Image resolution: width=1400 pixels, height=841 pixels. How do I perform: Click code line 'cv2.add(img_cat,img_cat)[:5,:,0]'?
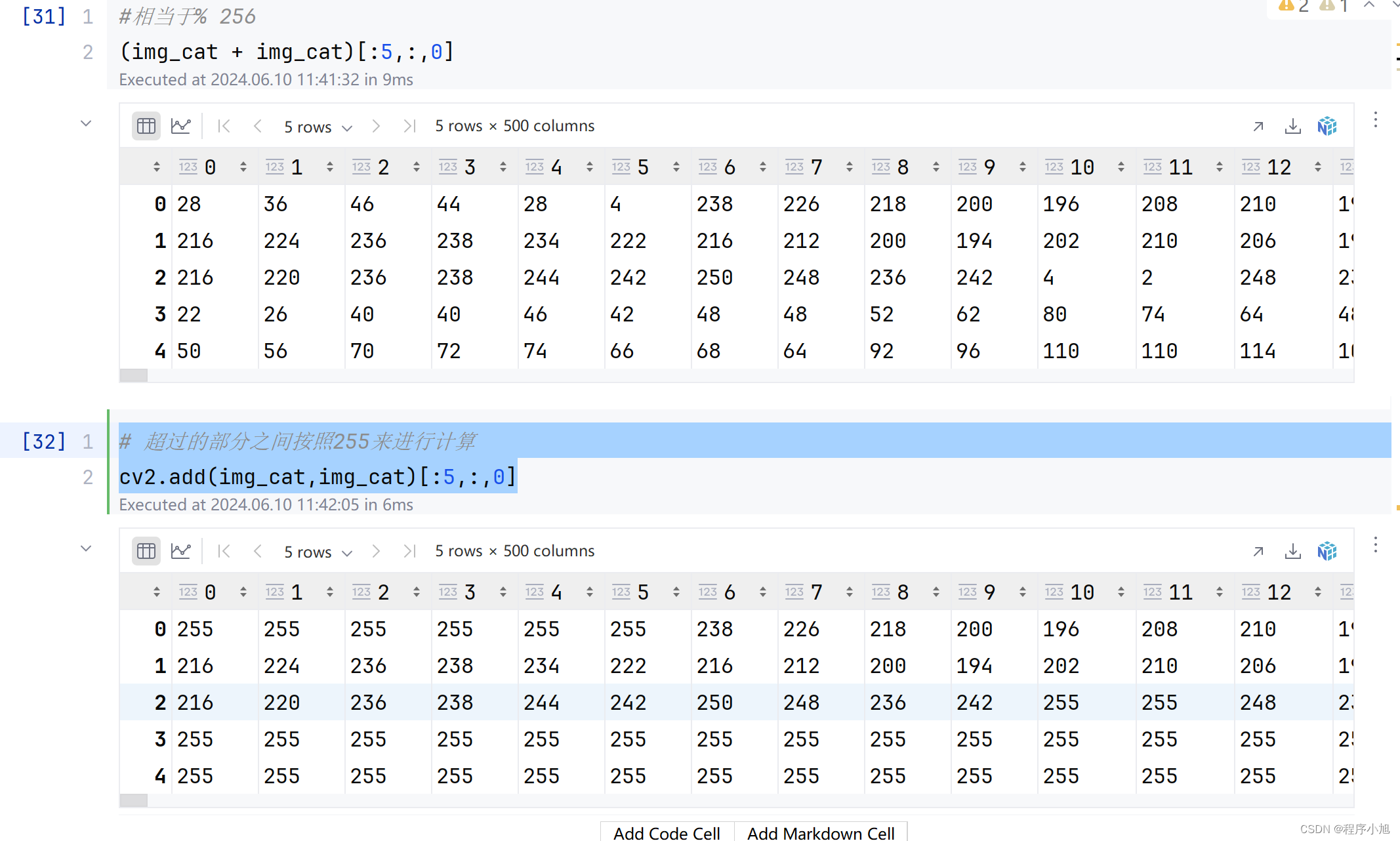tap(318, 477)
